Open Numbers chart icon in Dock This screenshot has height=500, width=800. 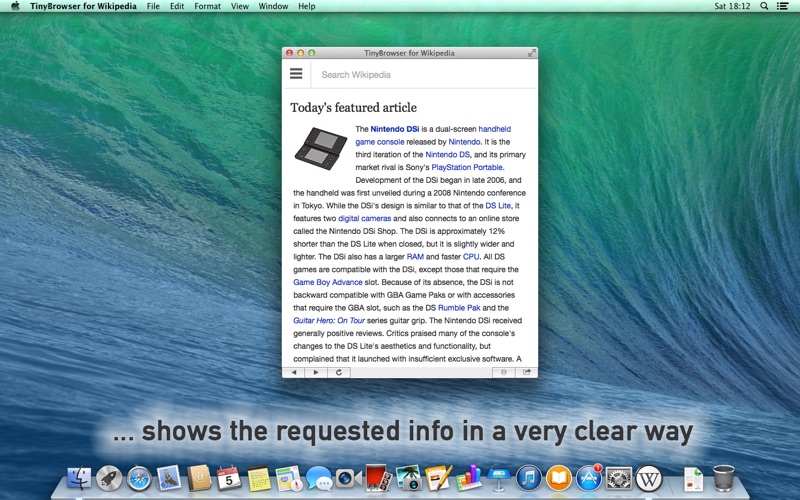coord(469,478)
